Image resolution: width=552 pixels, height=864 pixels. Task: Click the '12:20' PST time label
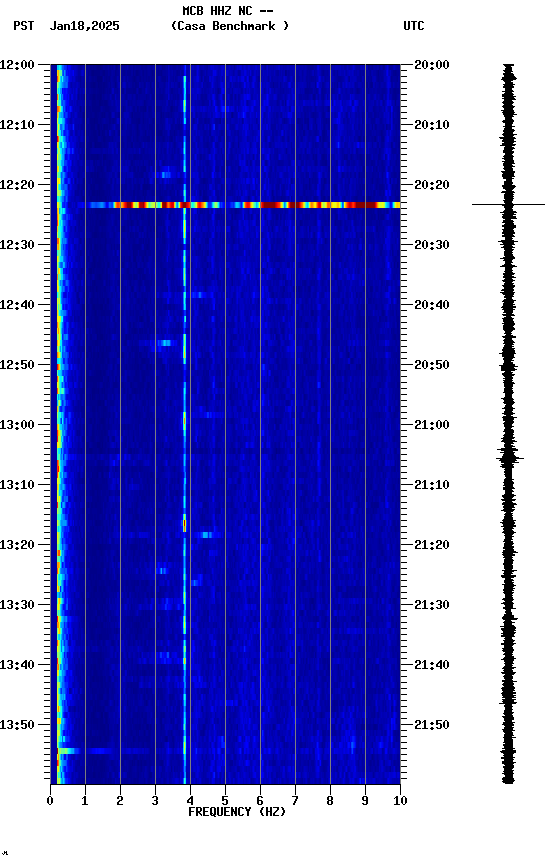17,185
